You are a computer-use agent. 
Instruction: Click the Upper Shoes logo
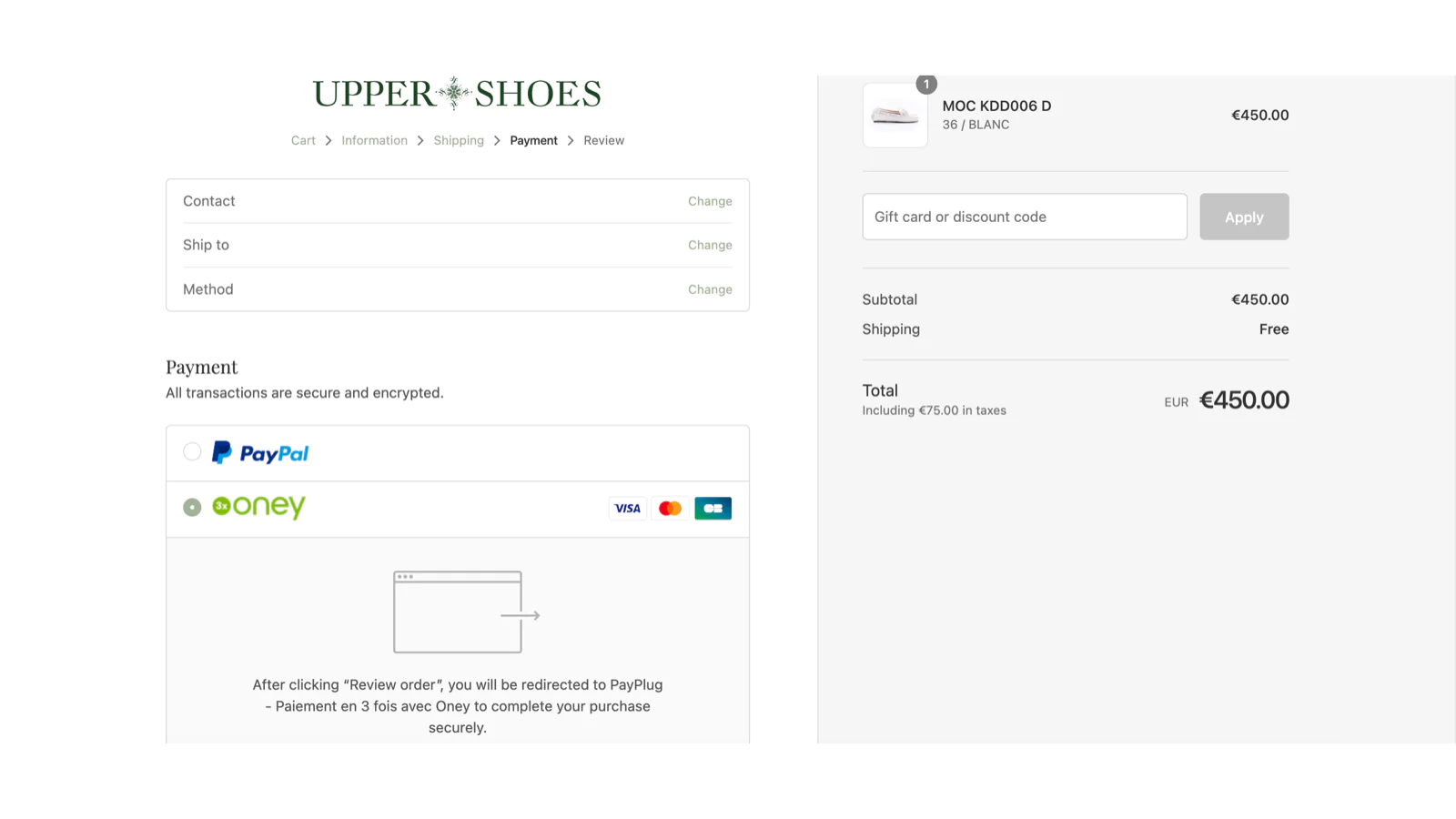pos(457,93)
